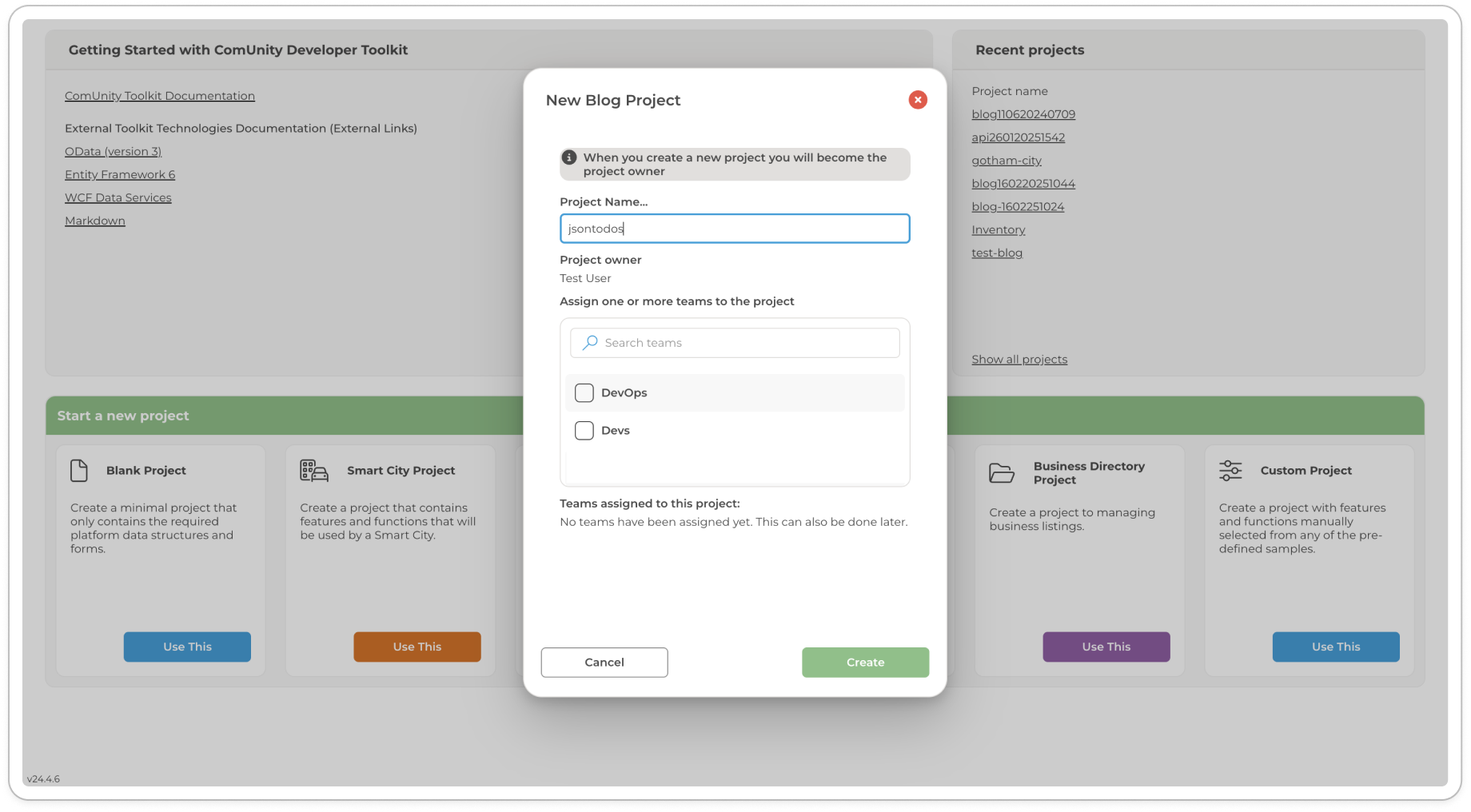Check the DevOps team checkbox
This screenshot has width=1471, height=812.
[x=584, y=393]
